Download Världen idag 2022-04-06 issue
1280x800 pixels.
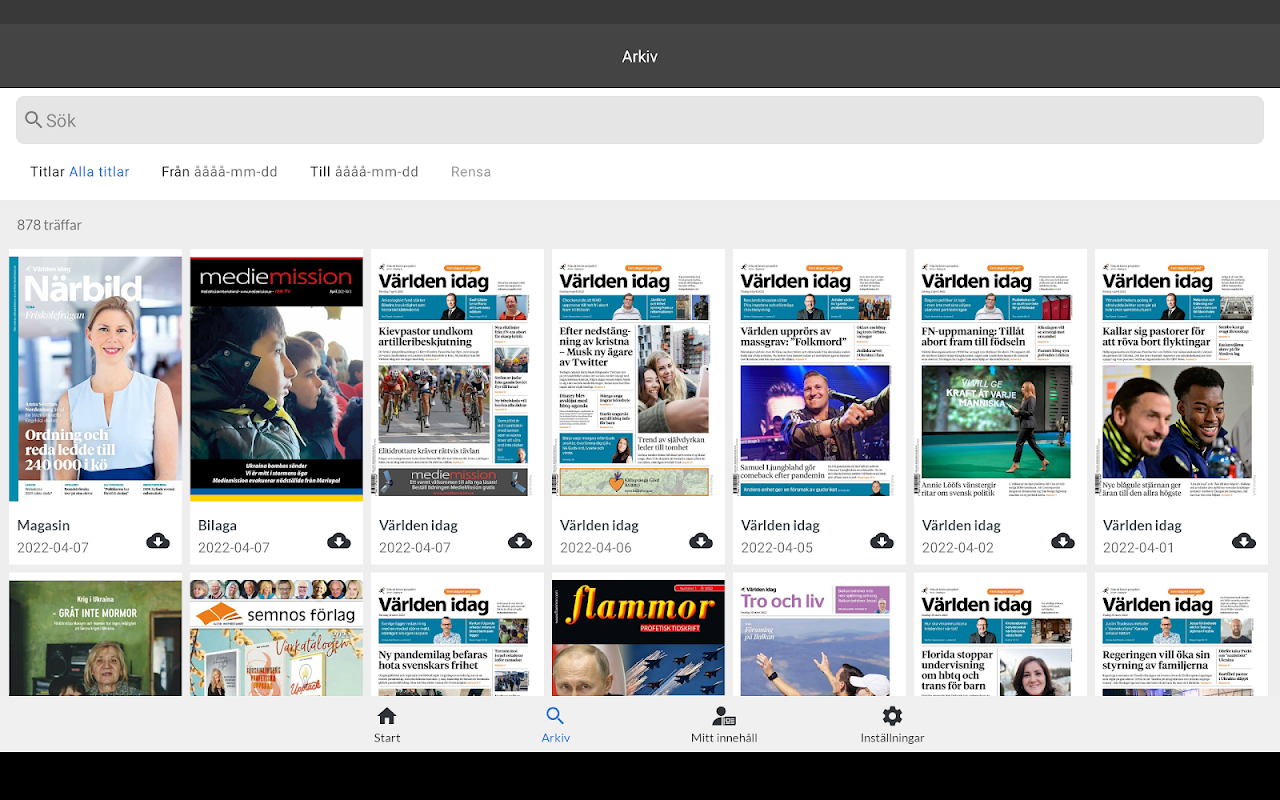point(701,541)
